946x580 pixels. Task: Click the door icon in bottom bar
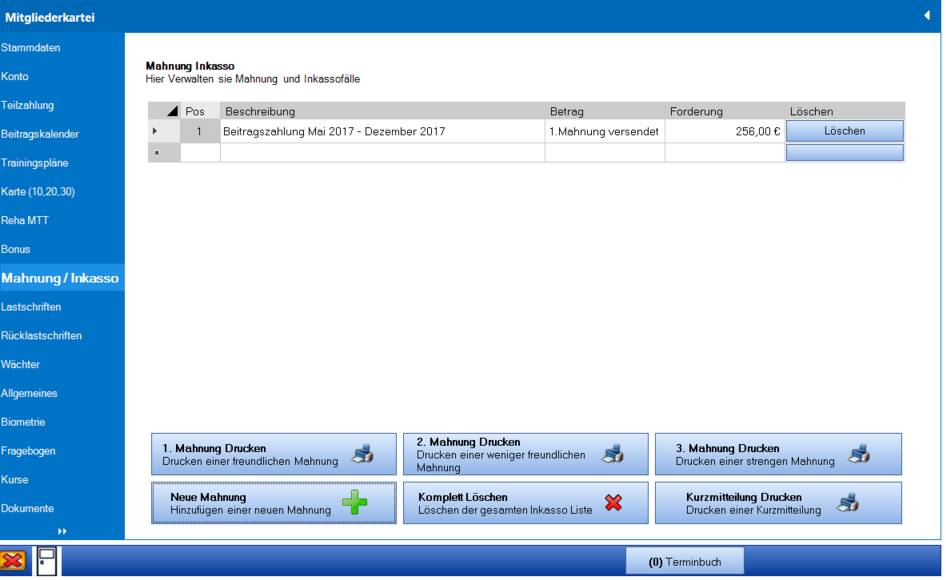47,562
